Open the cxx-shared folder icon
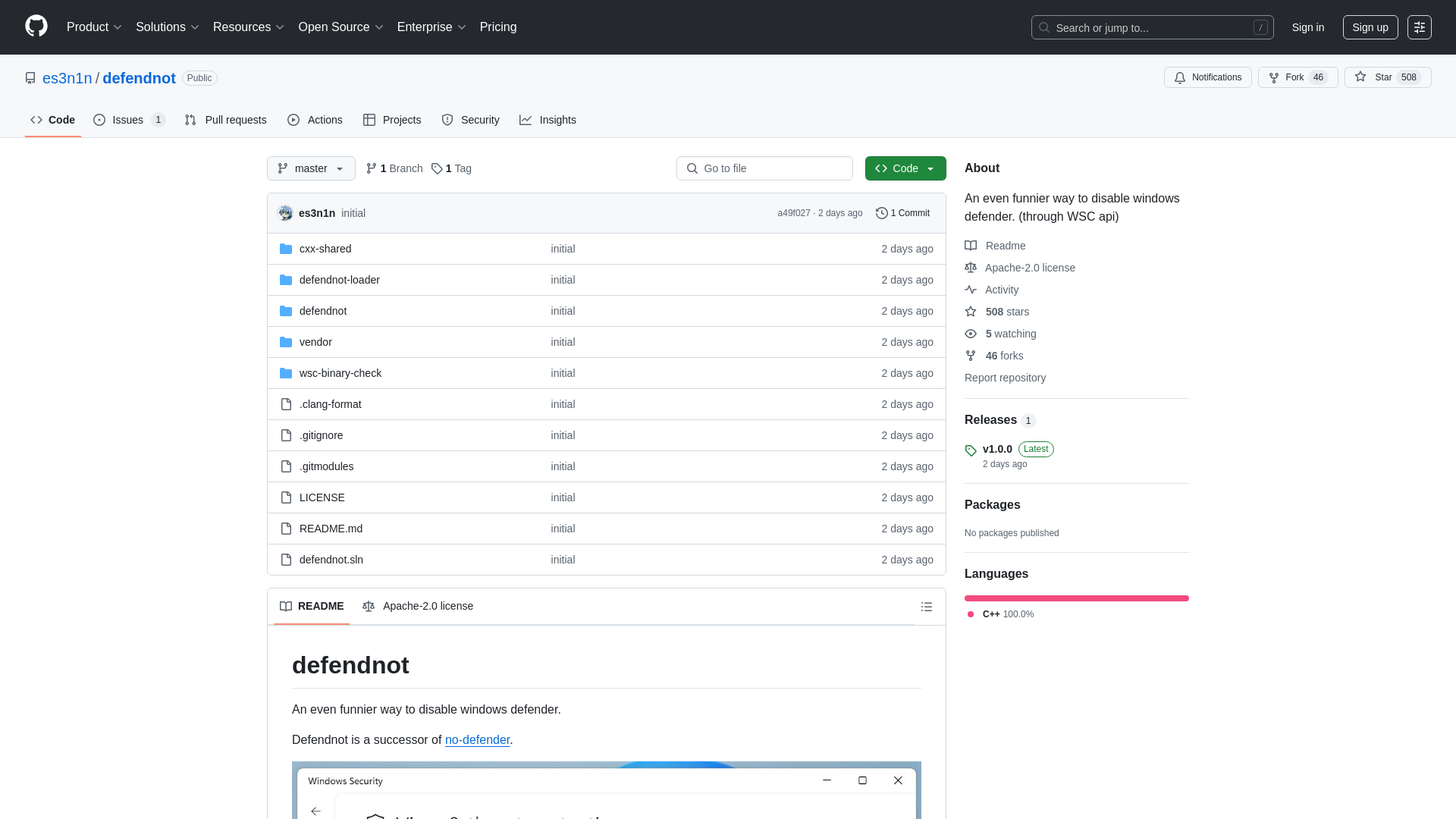The width and height of the screenshot is (1456, 819). 286,249
